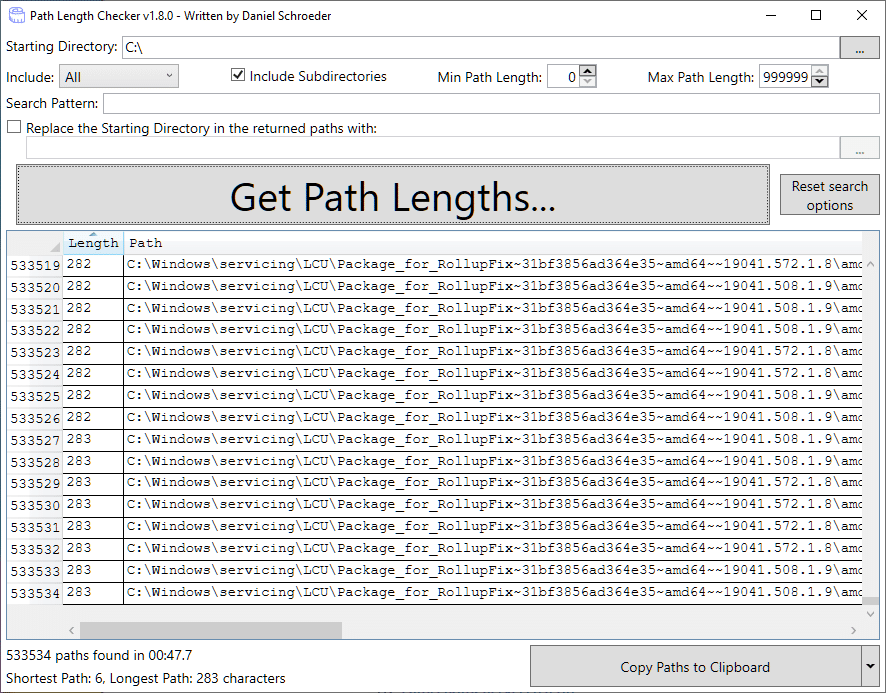
Task: Select result row number 533527
Action: pyautogui.click(x=34, y=440)
